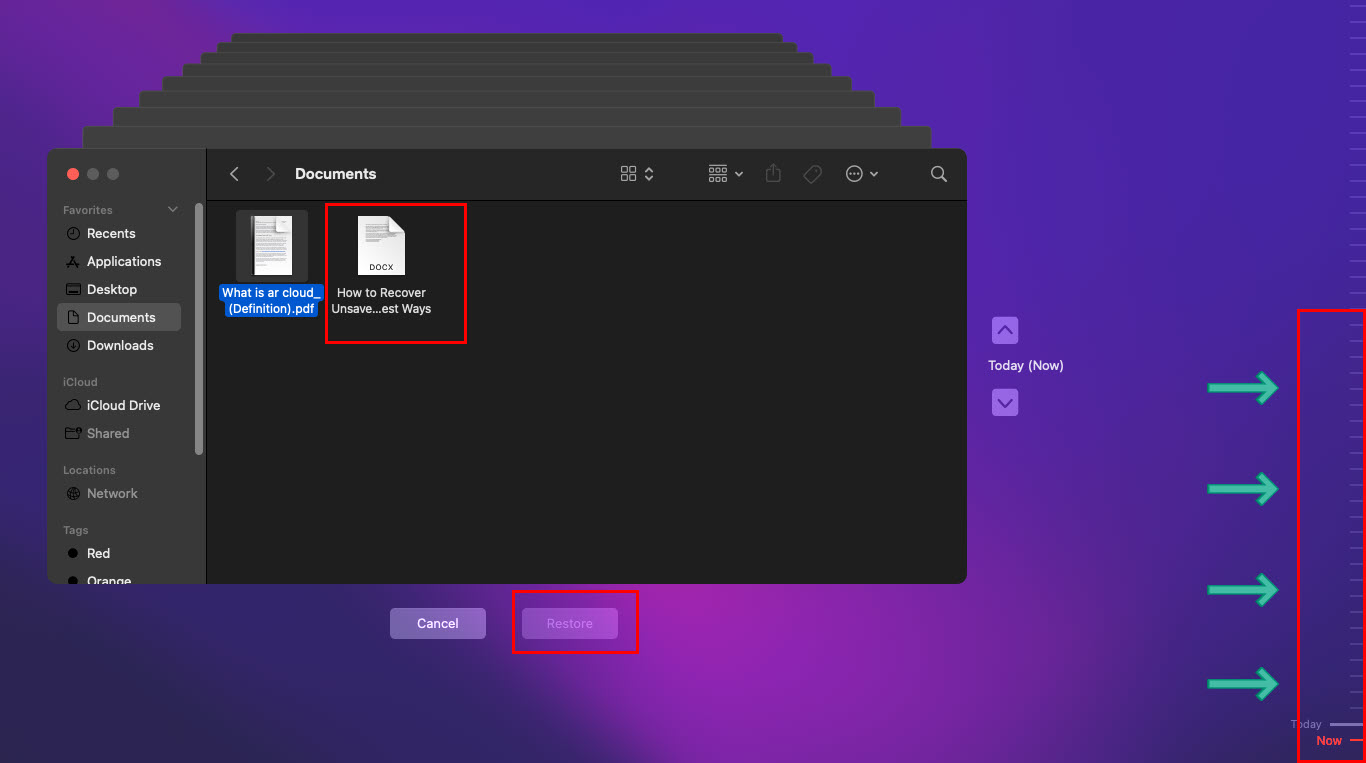Click the Finder back navigation arrow
Viewport: 1366px width, 763px height.
(235, 174)
